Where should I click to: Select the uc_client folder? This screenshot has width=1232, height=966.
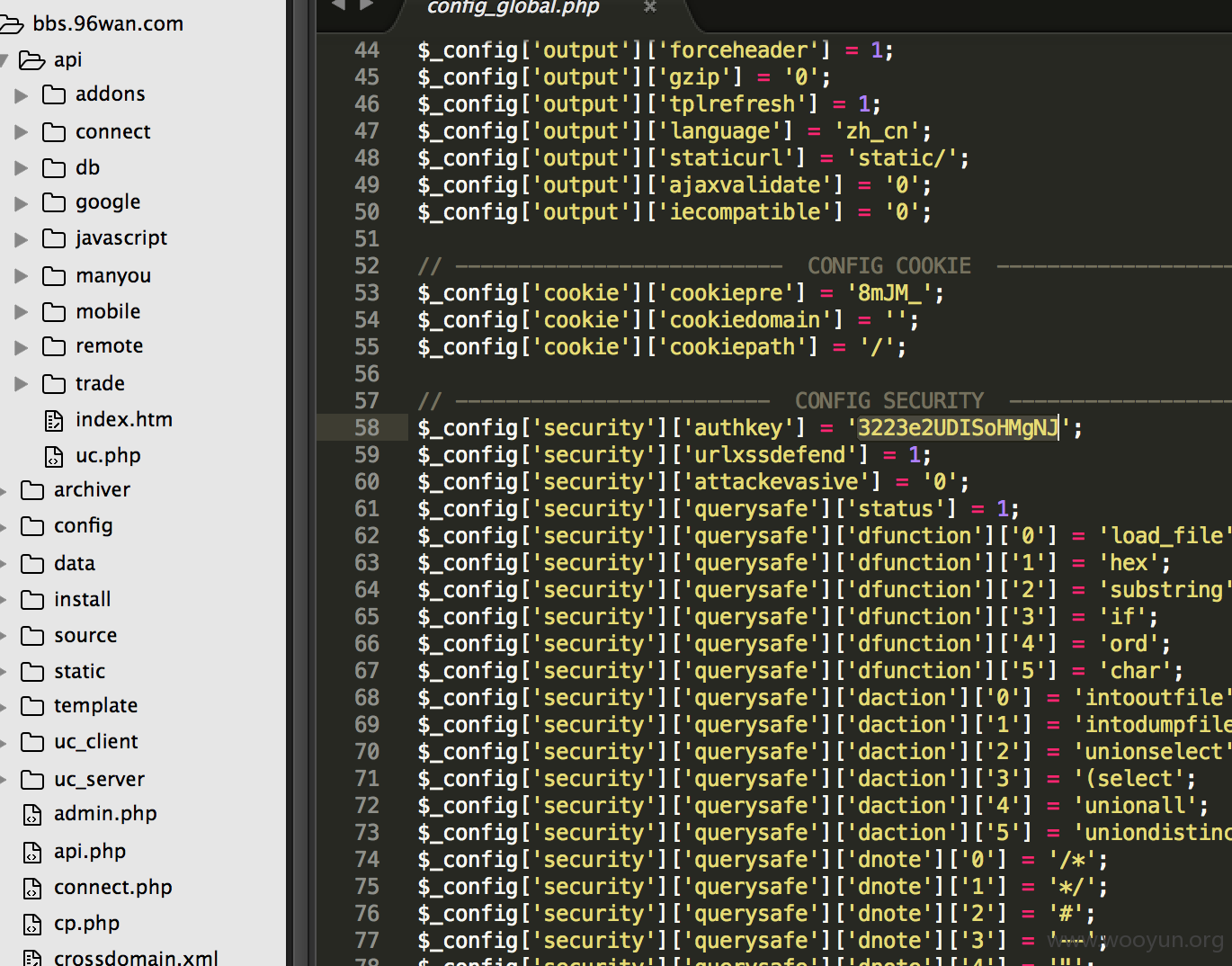[95, 742]
